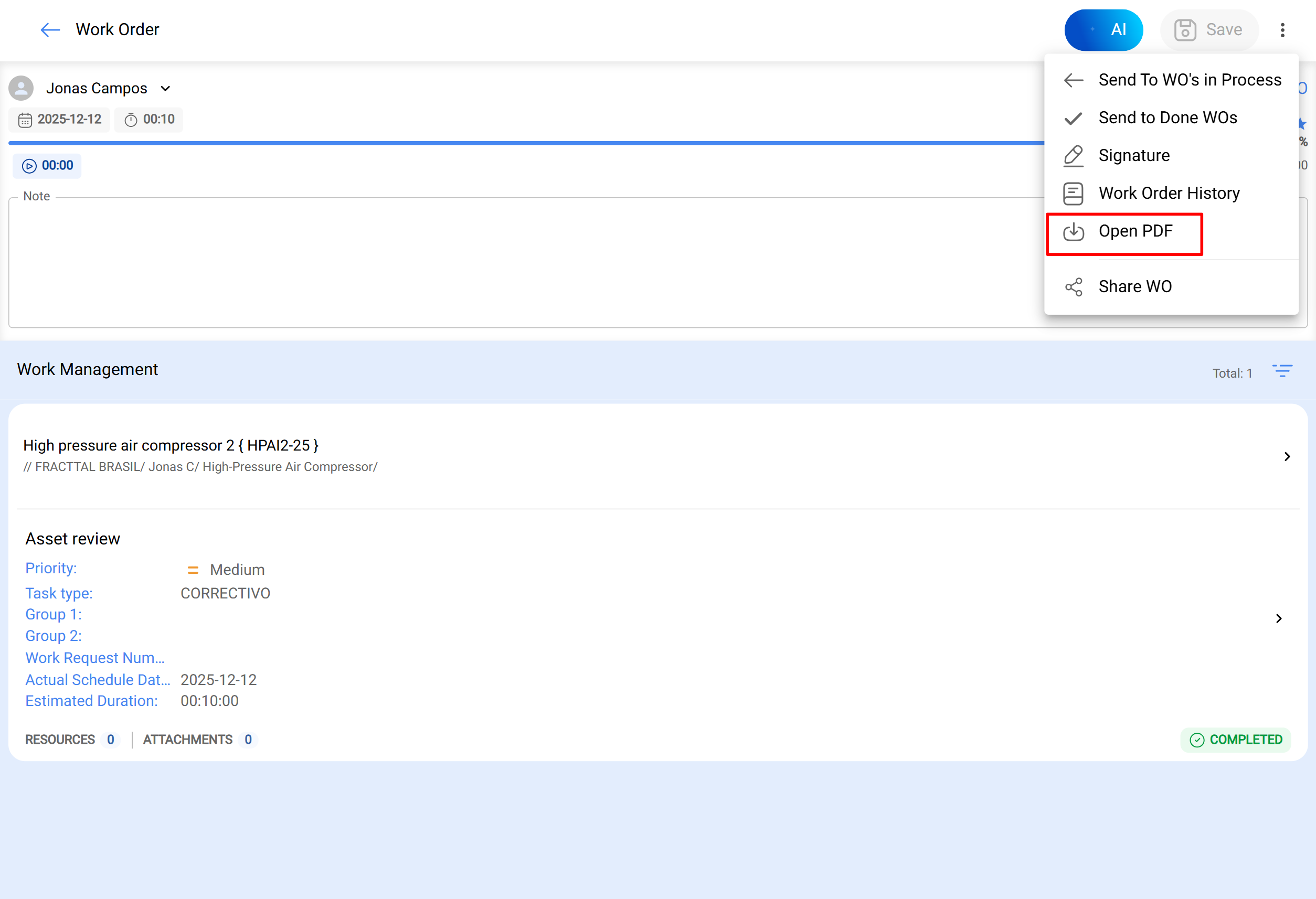Open Share WO option

pos(1135,286)
